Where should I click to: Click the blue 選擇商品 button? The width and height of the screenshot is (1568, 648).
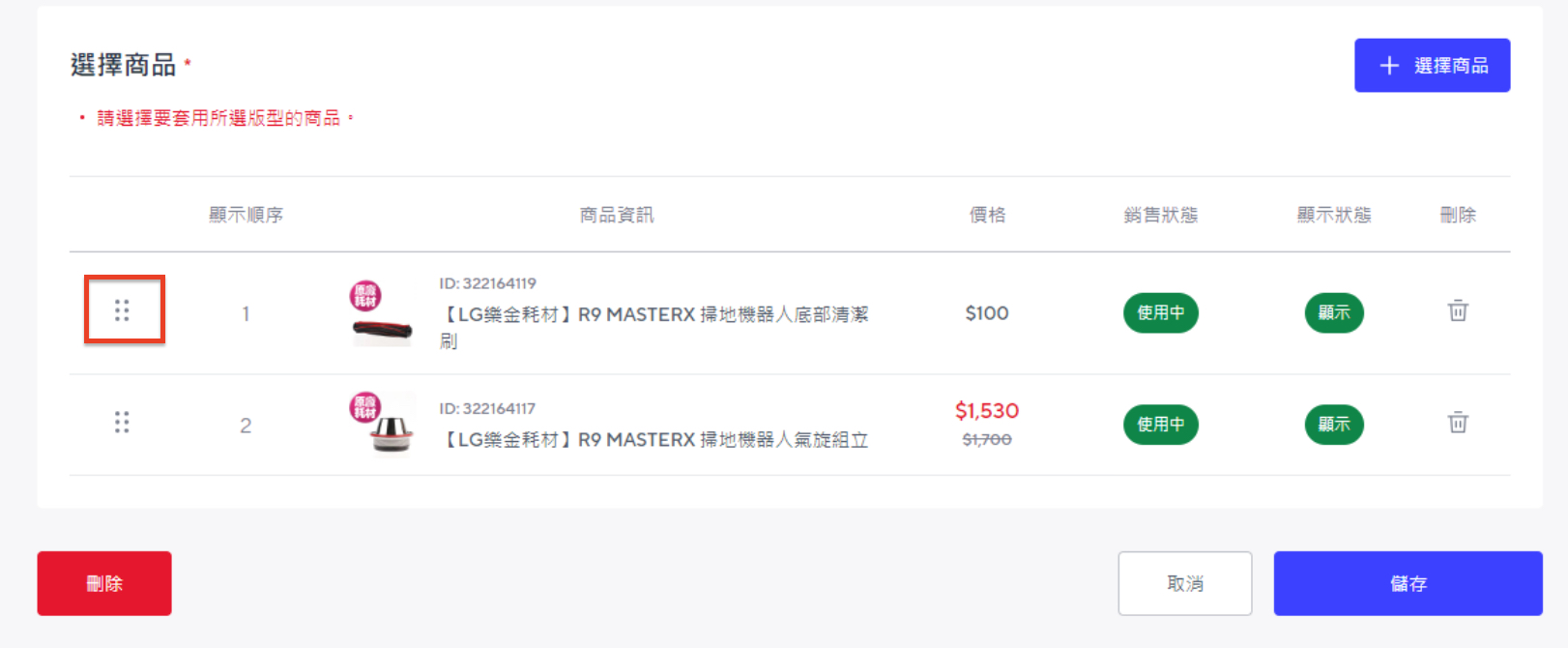(1432, 66)
